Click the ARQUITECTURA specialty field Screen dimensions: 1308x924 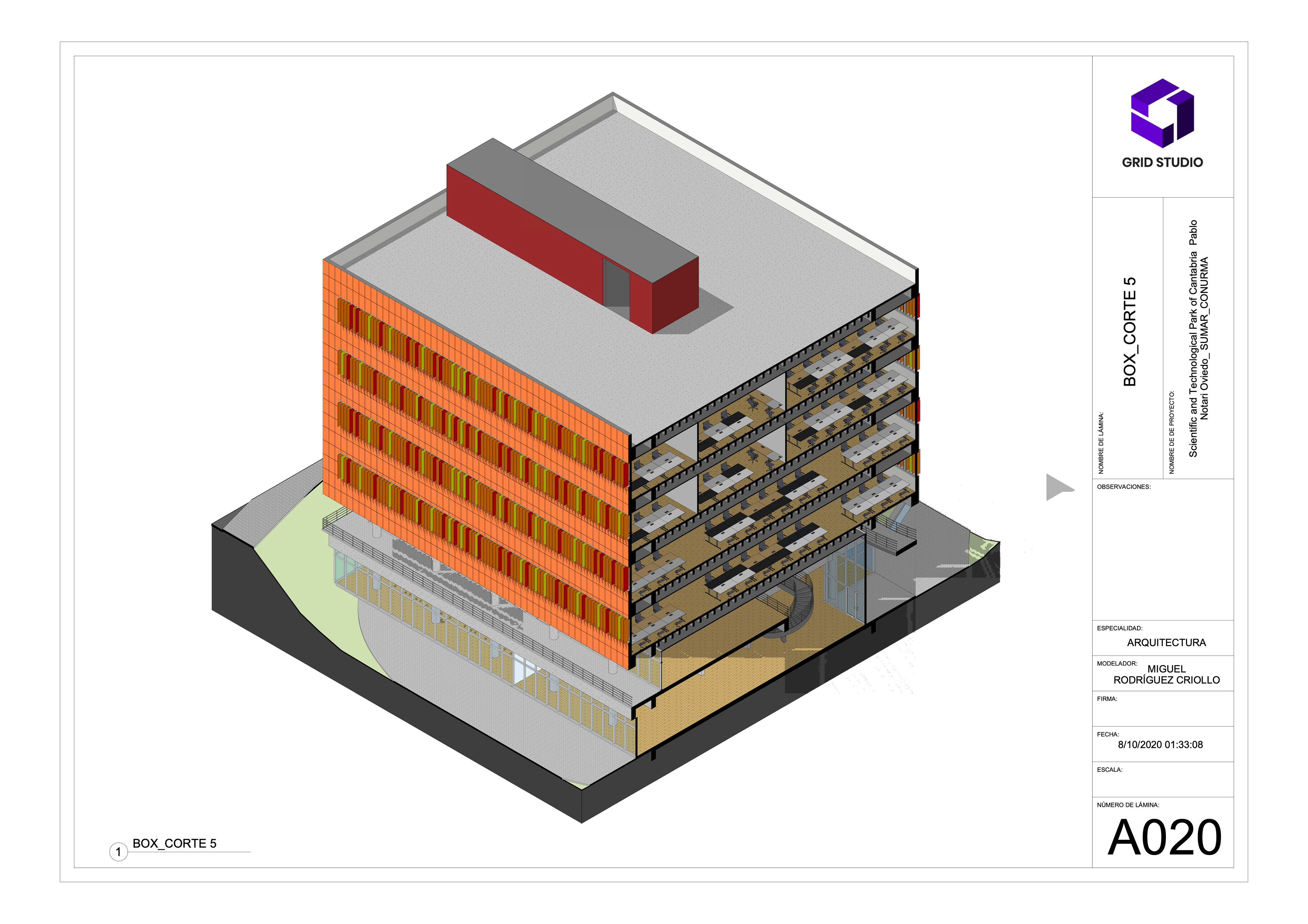click(1166, 643)
